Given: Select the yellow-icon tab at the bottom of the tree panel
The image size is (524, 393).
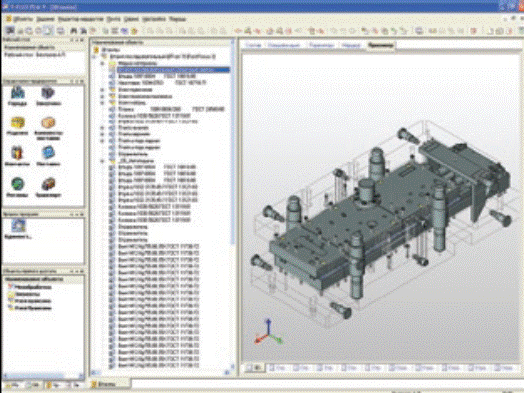Looking at the screenshot, I should pyautogui.click(x=110, y=384).
